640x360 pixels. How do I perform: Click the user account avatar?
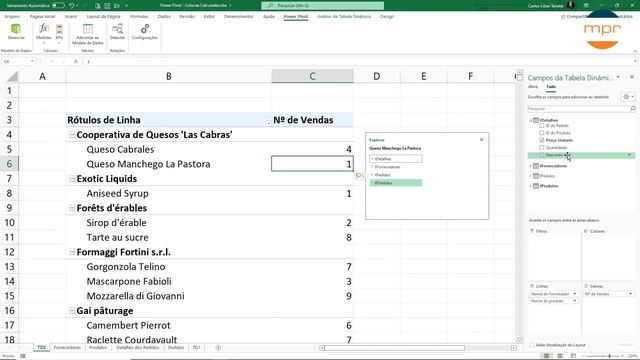tap(571, 5)
